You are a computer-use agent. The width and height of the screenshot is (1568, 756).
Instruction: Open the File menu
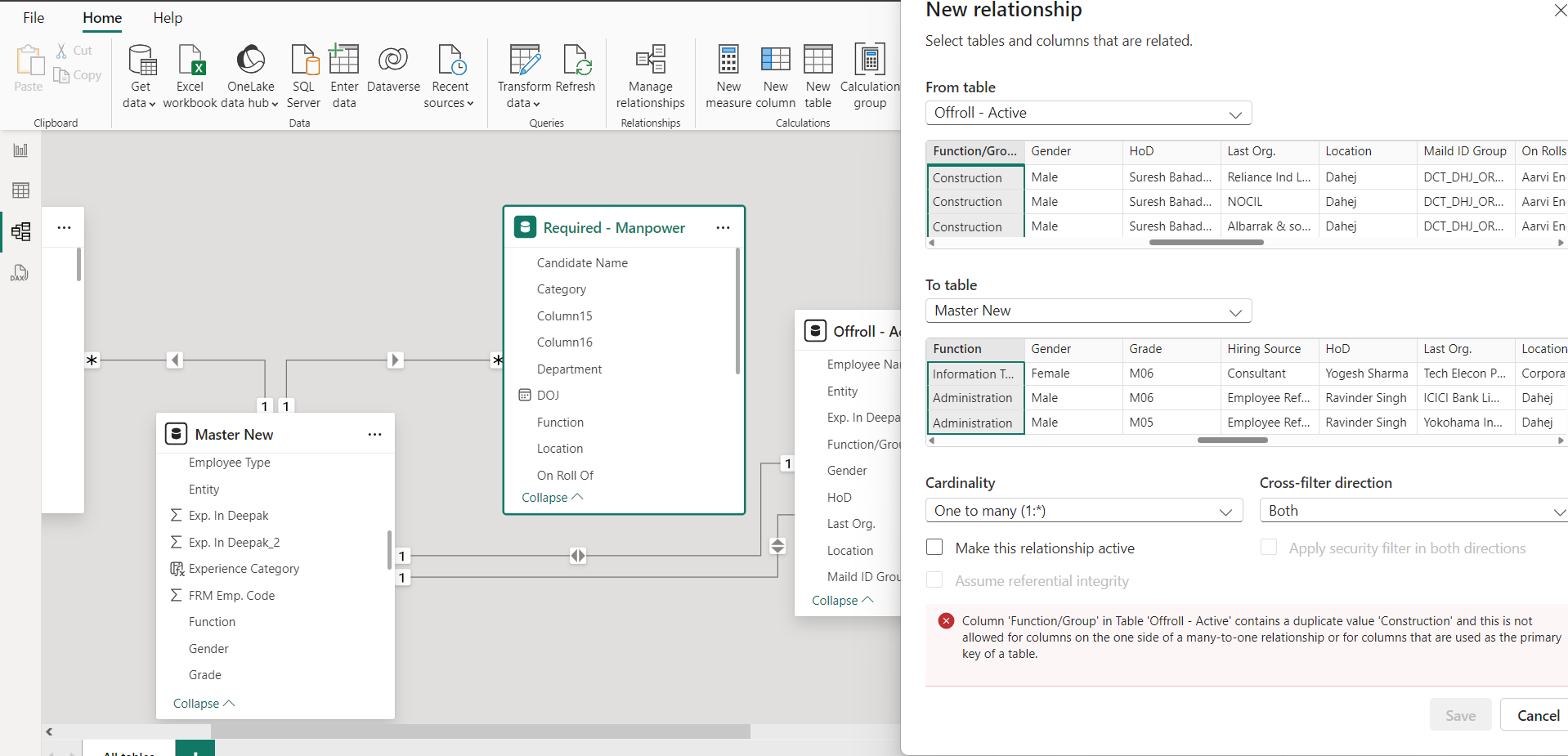point(34,18)
